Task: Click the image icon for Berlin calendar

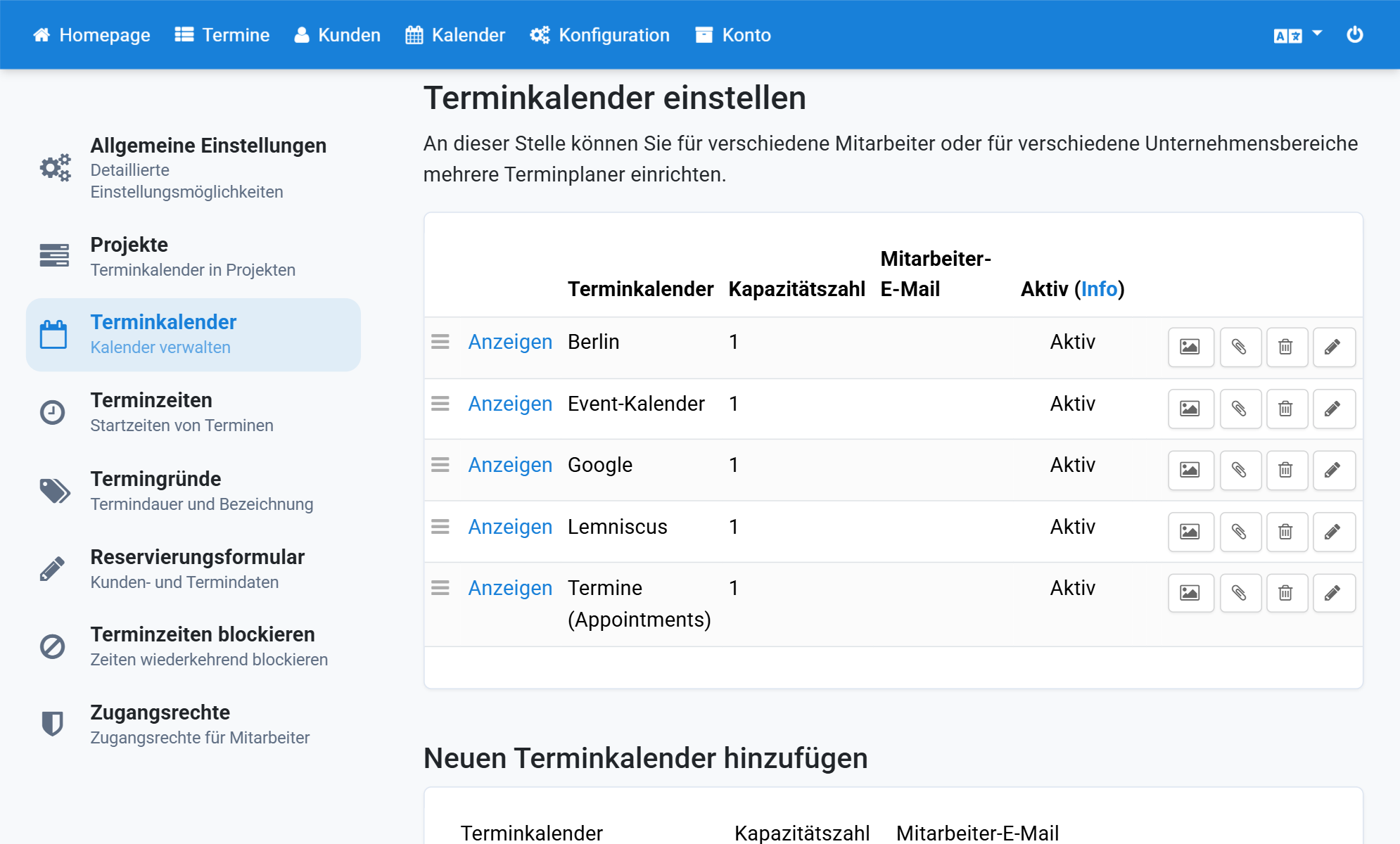Action: (1190, 347)
